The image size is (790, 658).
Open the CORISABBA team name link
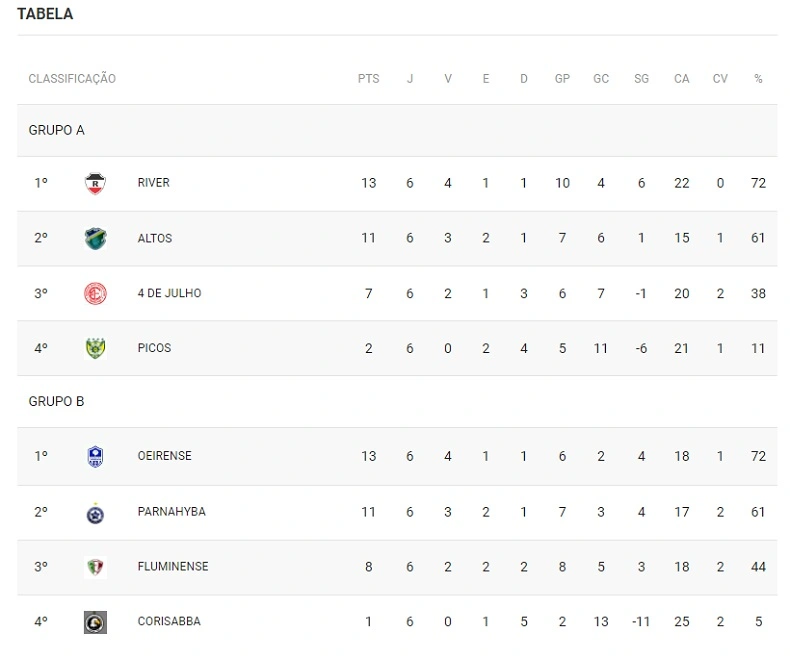coord(169,621)
